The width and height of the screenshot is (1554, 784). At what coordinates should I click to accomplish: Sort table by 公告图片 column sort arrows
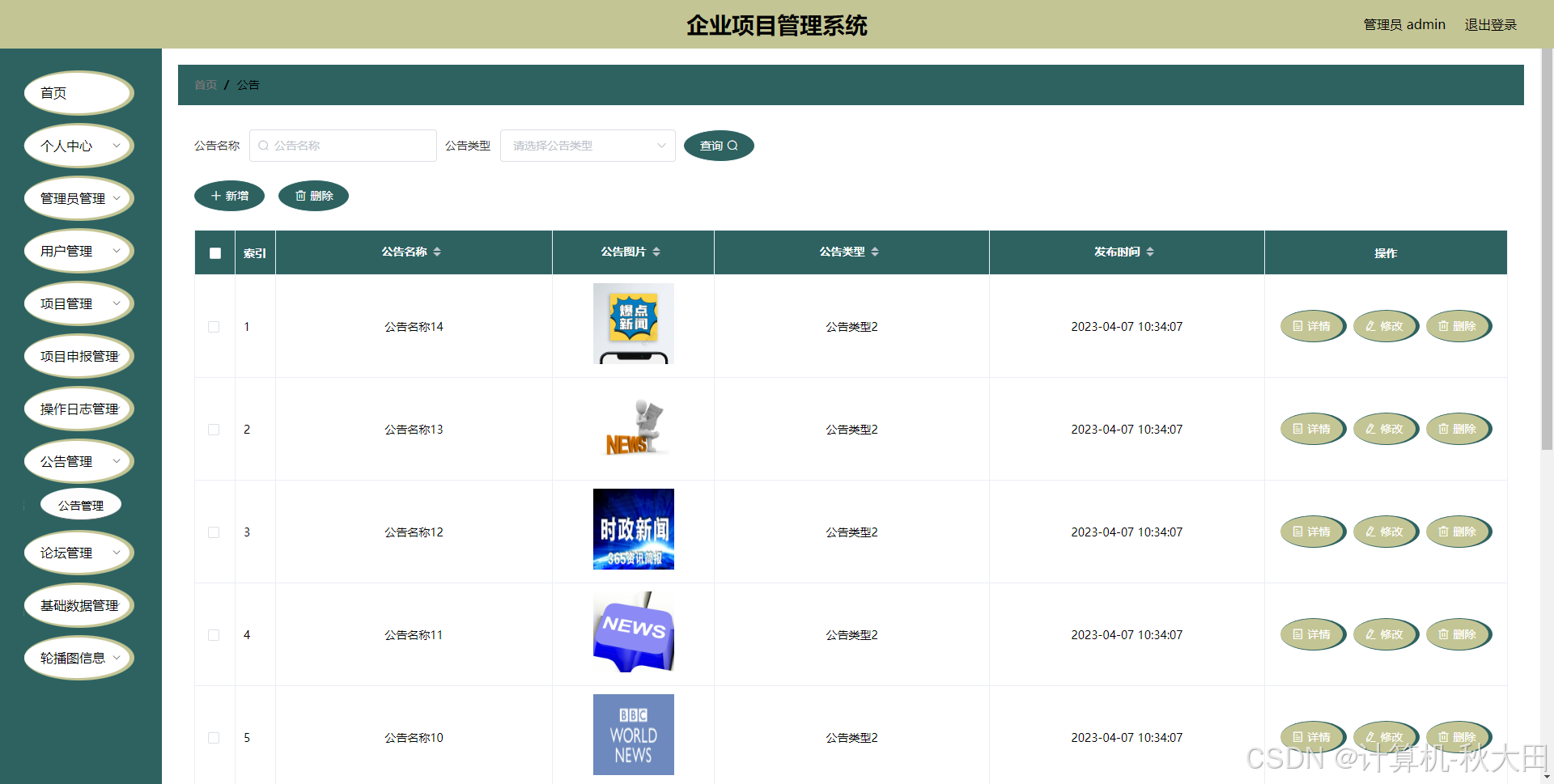pyautogui.click(x=656, y=252)
